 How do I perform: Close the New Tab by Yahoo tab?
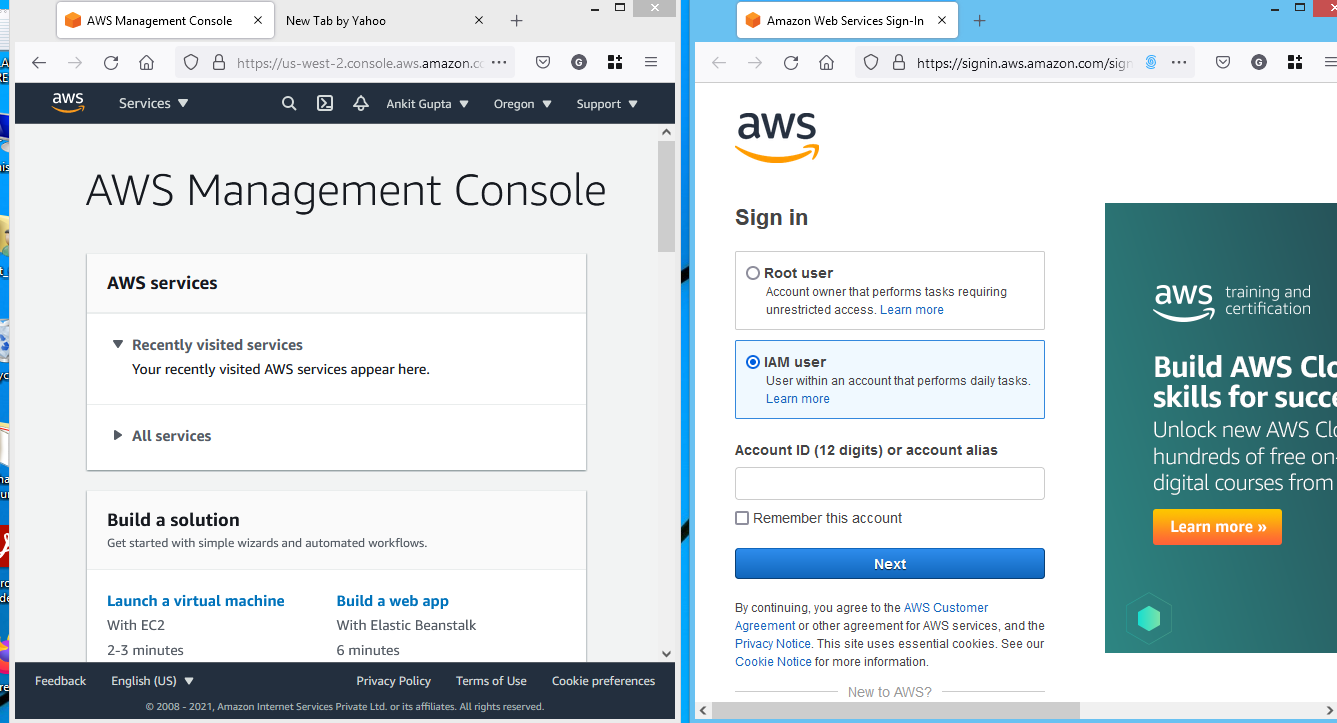(x=478, y=20)
